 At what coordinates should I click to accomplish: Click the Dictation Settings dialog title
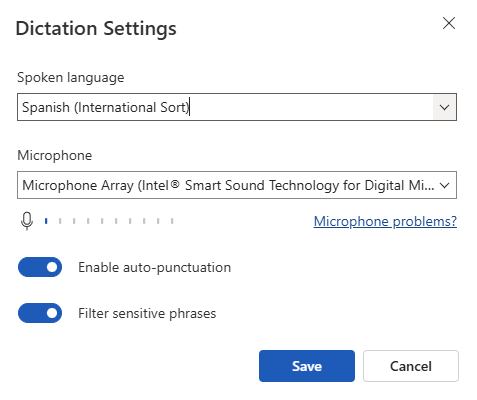pos(96,28)
